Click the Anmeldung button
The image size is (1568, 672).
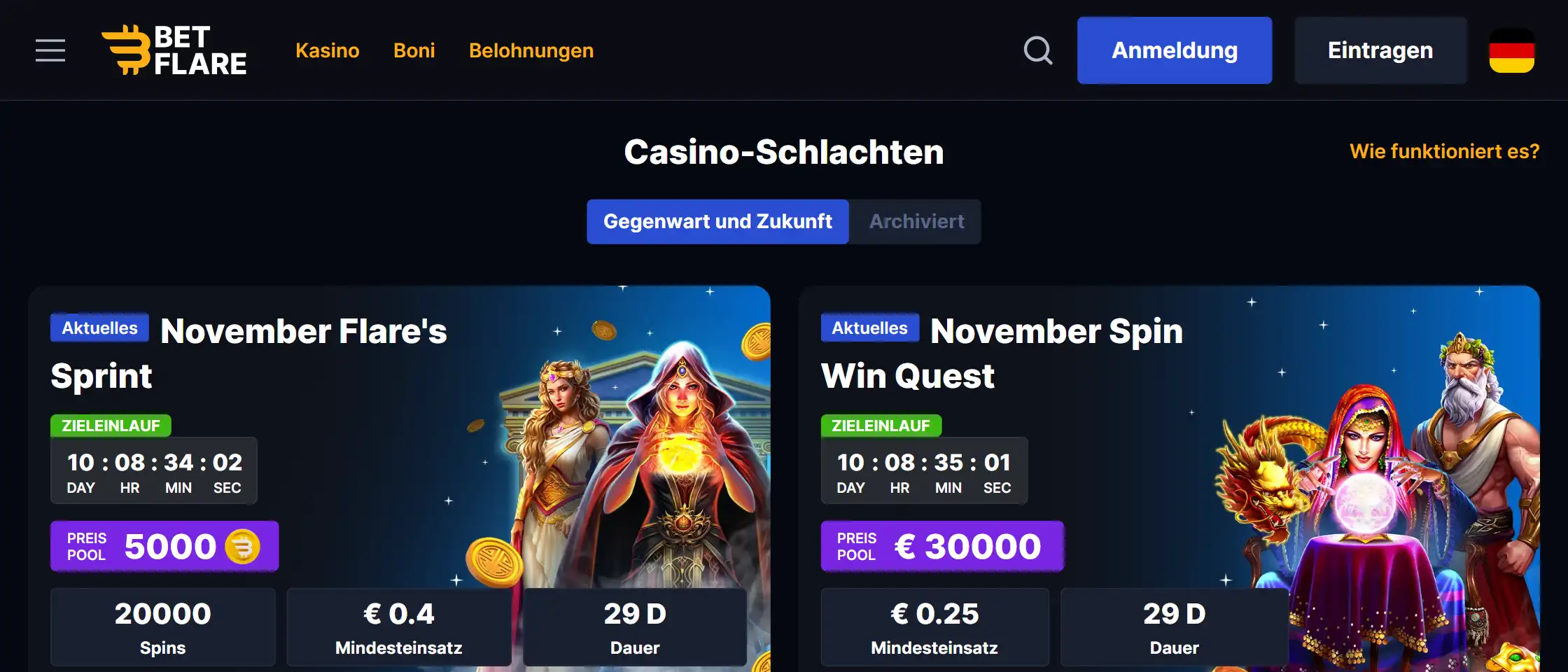click(1175, 50)
